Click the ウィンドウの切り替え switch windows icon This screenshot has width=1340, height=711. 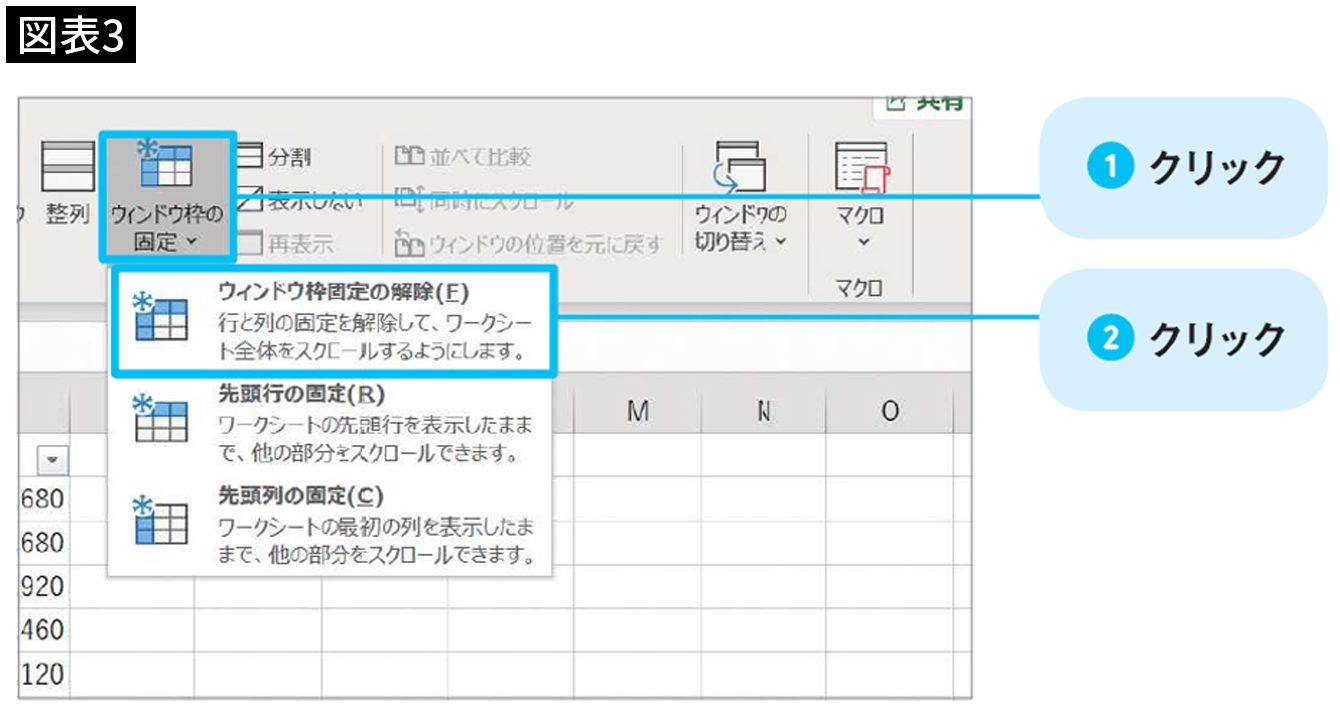[x=741, y=165]
